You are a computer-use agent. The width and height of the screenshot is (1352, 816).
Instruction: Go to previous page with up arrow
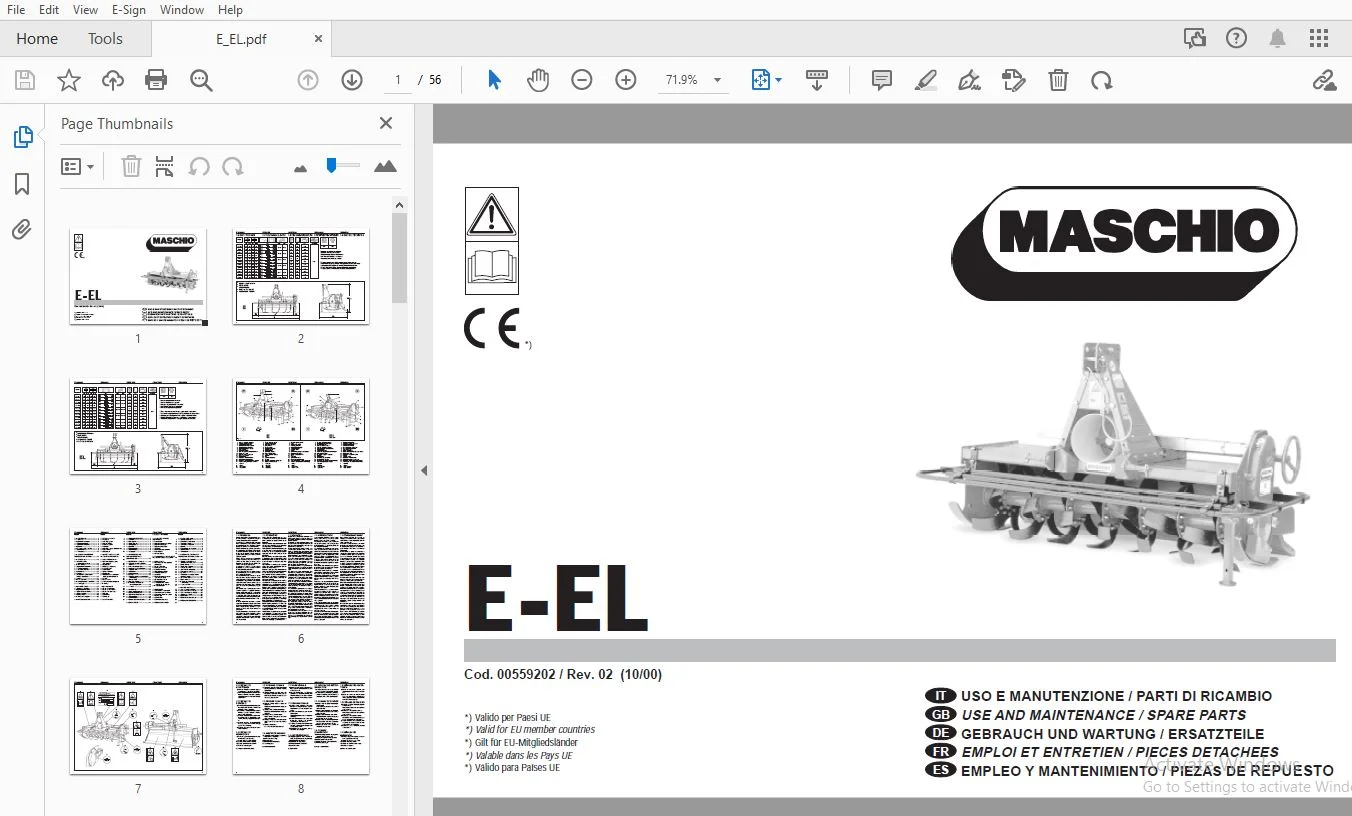pyautogui.click(x=308, y=81)
